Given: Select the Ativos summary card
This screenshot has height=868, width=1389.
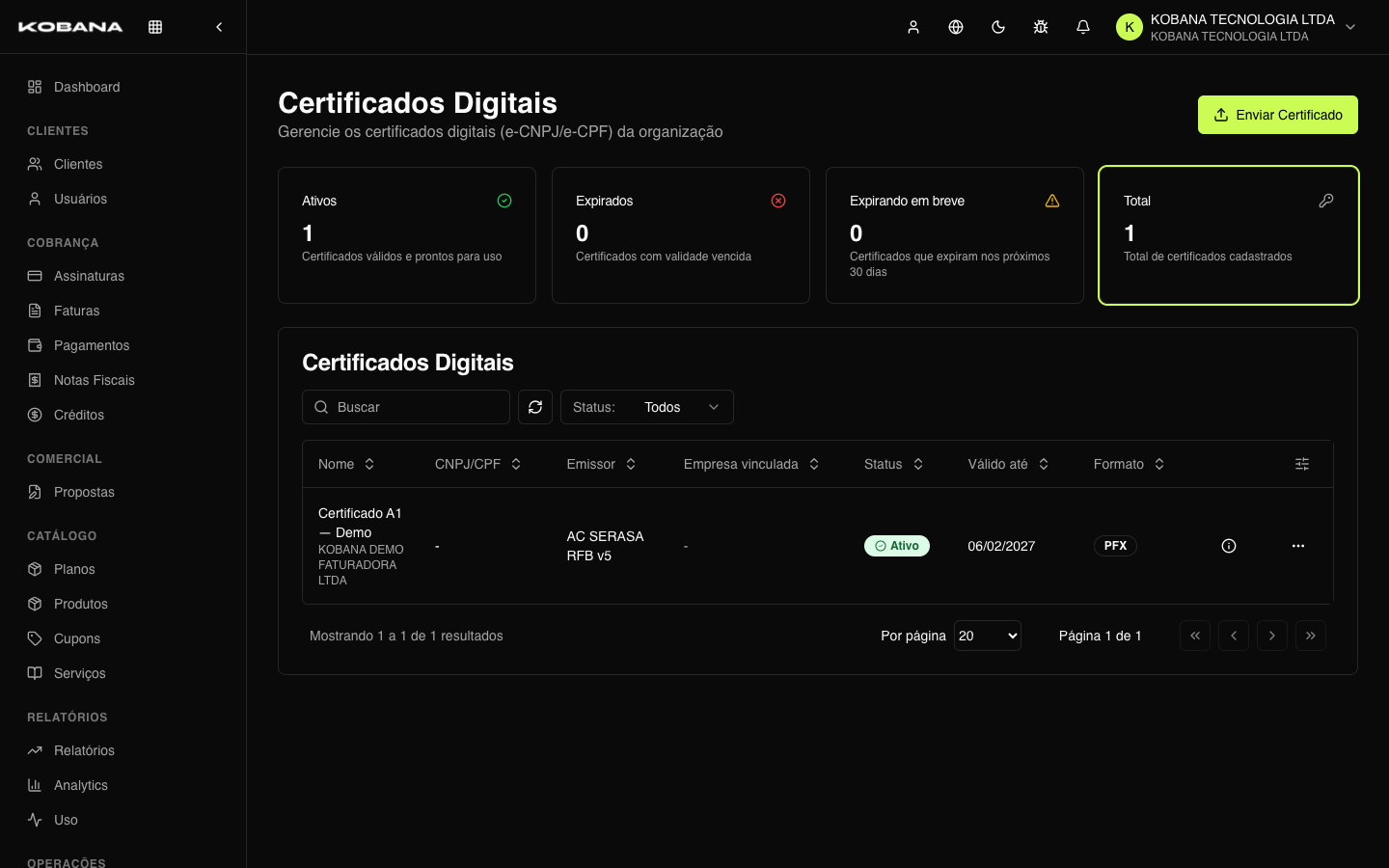Looking at the screenshot, I should [407, 235].
